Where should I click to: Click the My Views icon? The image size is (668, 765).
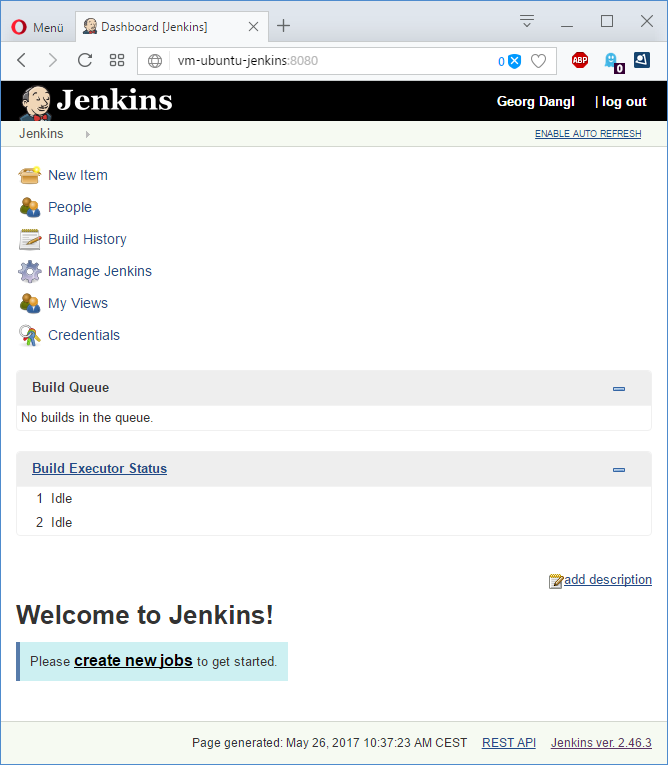[30, 303]
